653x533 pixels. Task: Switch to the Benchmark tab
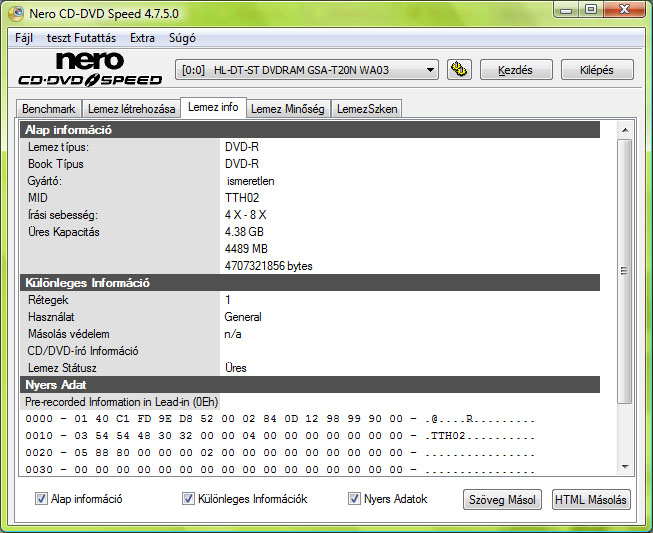pyautogui.click(x=49, y=109)
